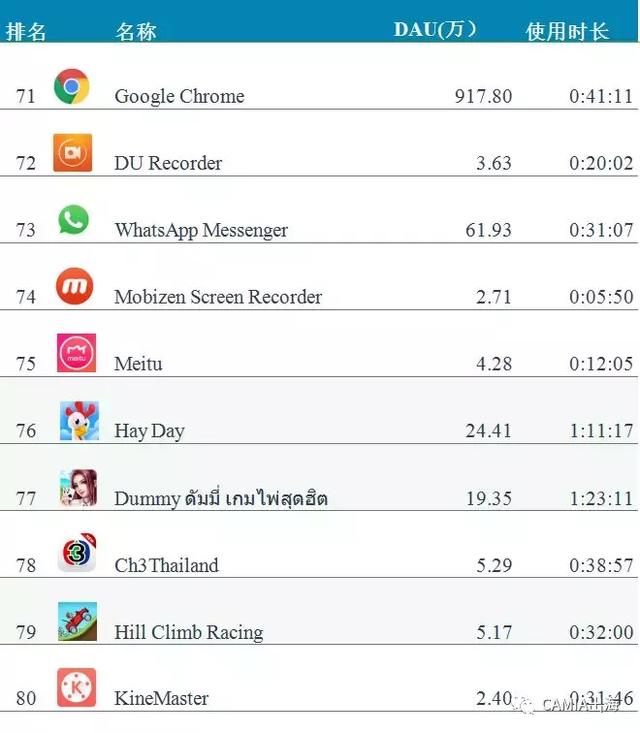
Task: Select the Hay Day app name
Action: [149, 431]
